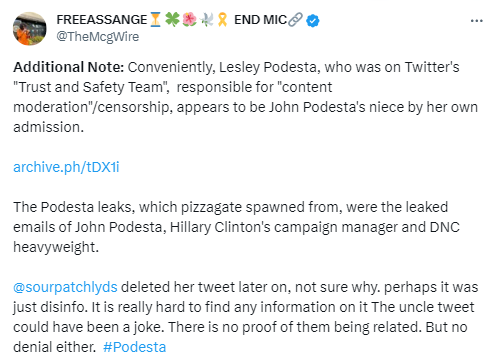Open the #Podesta hashtag
The height and width of the screenshot is (364, 497).
coord(134,347)
